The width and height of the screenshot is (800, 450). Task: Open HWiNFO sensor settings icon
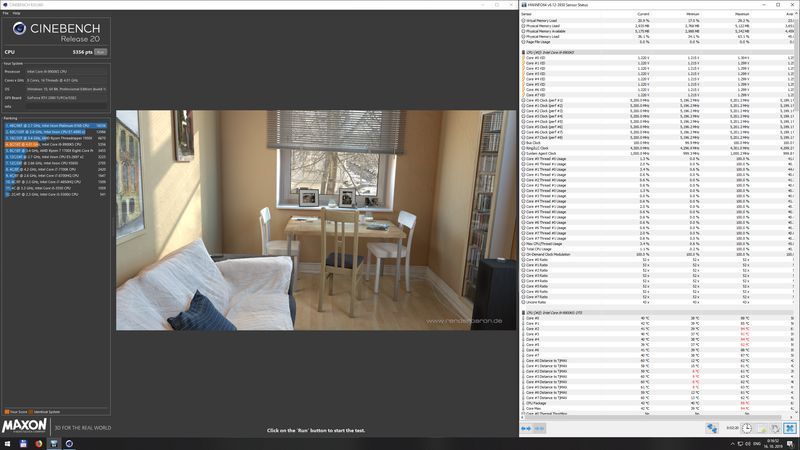(776, 429)
